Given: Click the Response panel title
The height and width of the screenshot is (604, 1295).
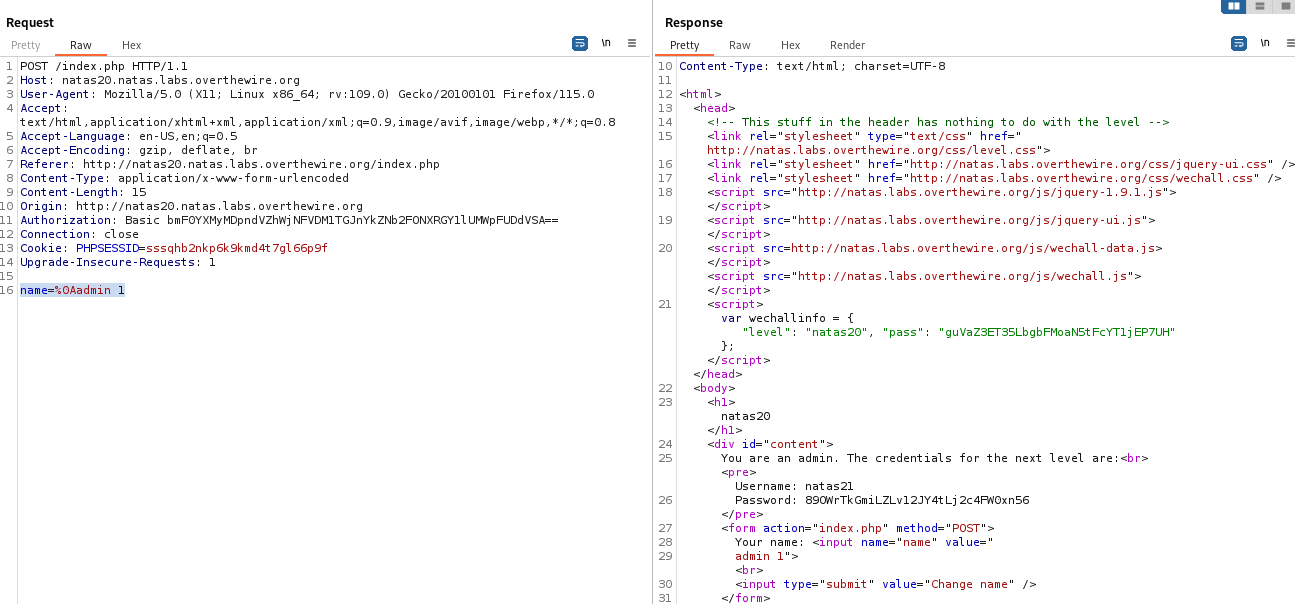Looking at the screenshot, I should 693,22.
